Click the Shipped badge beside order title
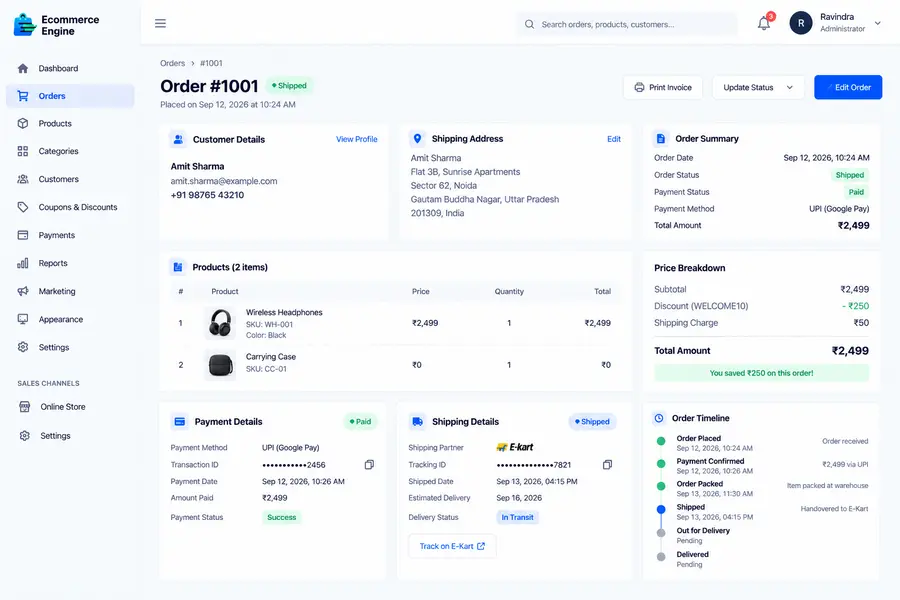 point(290,86)
